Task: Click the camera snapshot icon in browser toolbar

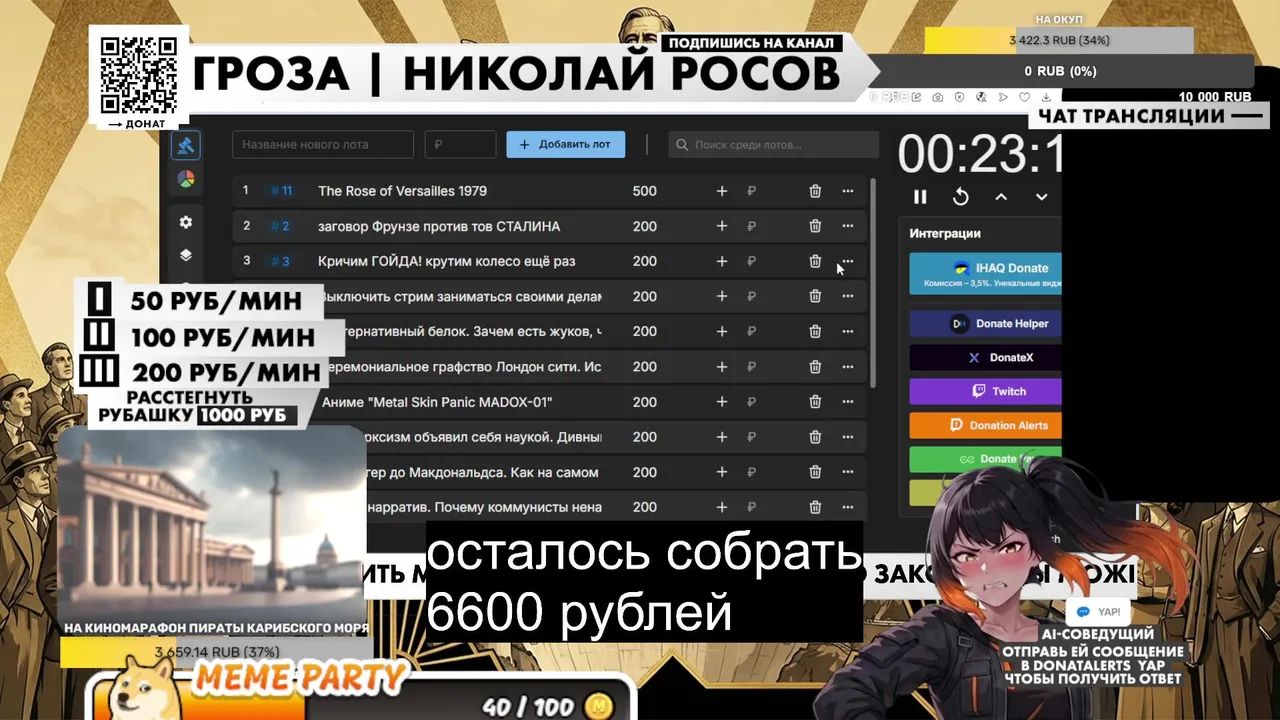Action: coord(938,97)
